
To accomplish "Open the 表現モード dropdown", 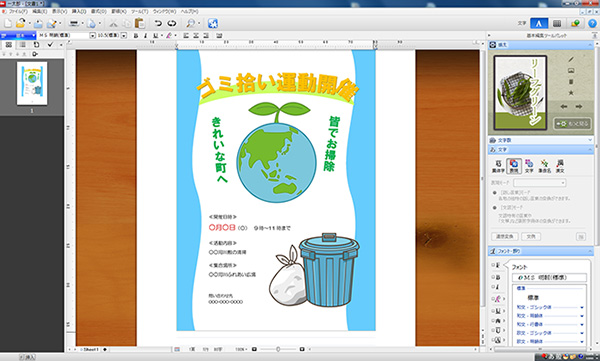I will pos(540,183).
